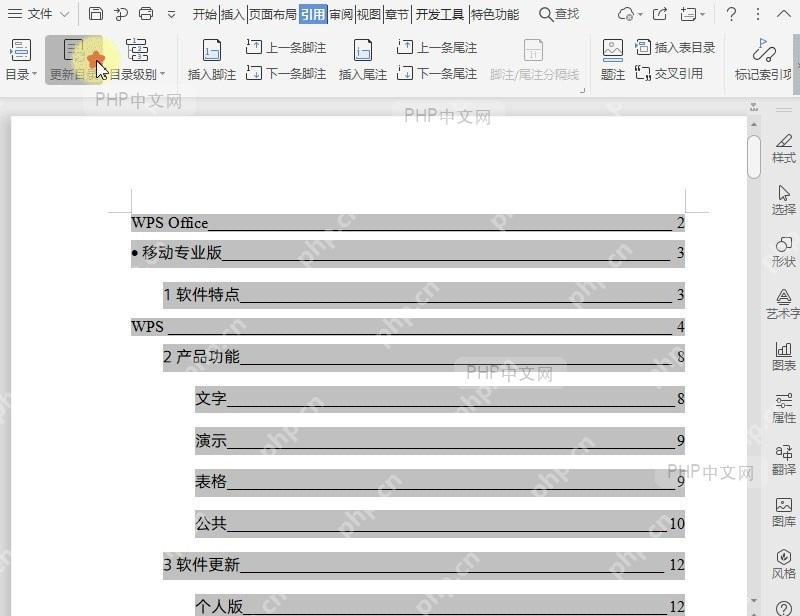Click the 标记索引项 icon
This screenshot has width=800, height=616.
click(763, 60)
